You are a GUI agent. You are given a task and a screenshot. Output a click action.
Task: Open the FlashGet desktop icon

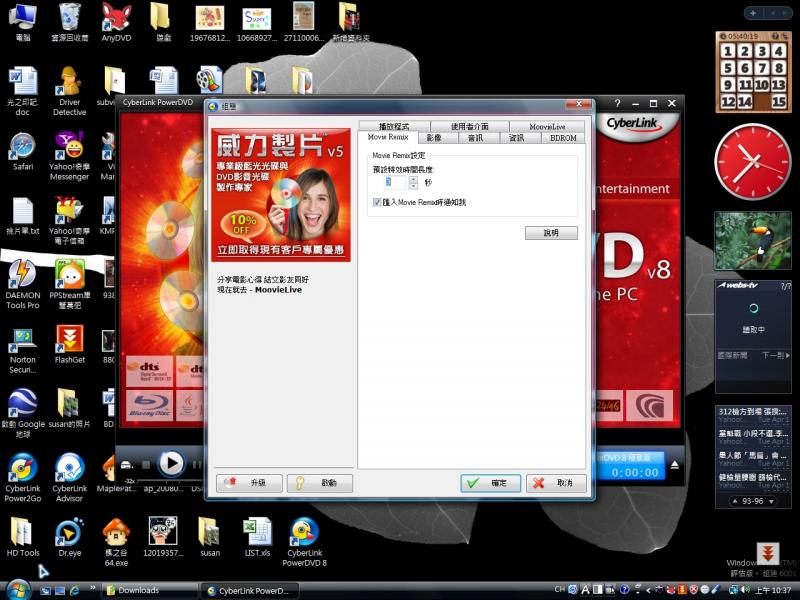point(69,340)
